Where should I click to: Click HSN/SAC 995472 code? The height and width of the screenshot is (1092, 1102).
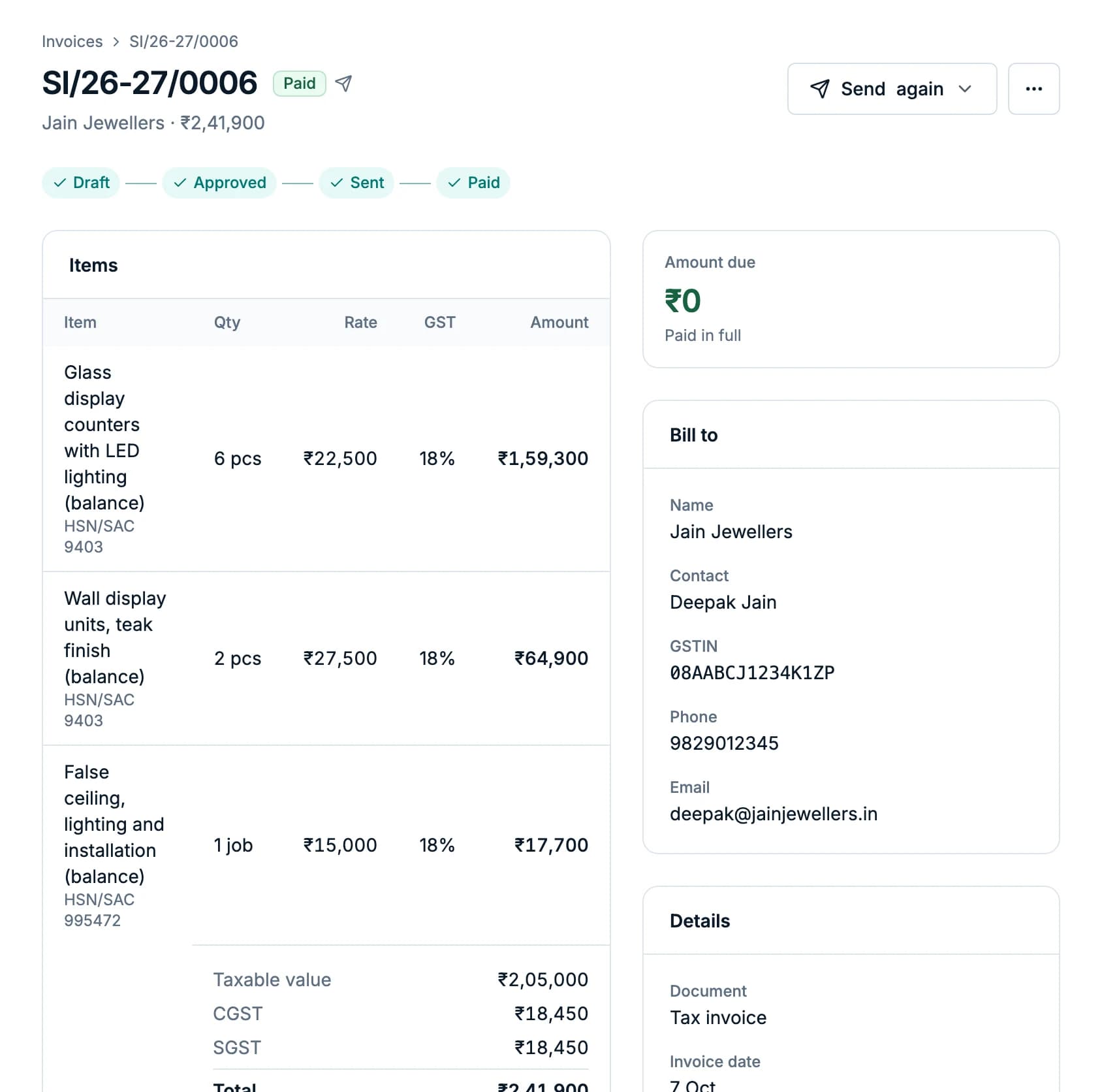99,910
